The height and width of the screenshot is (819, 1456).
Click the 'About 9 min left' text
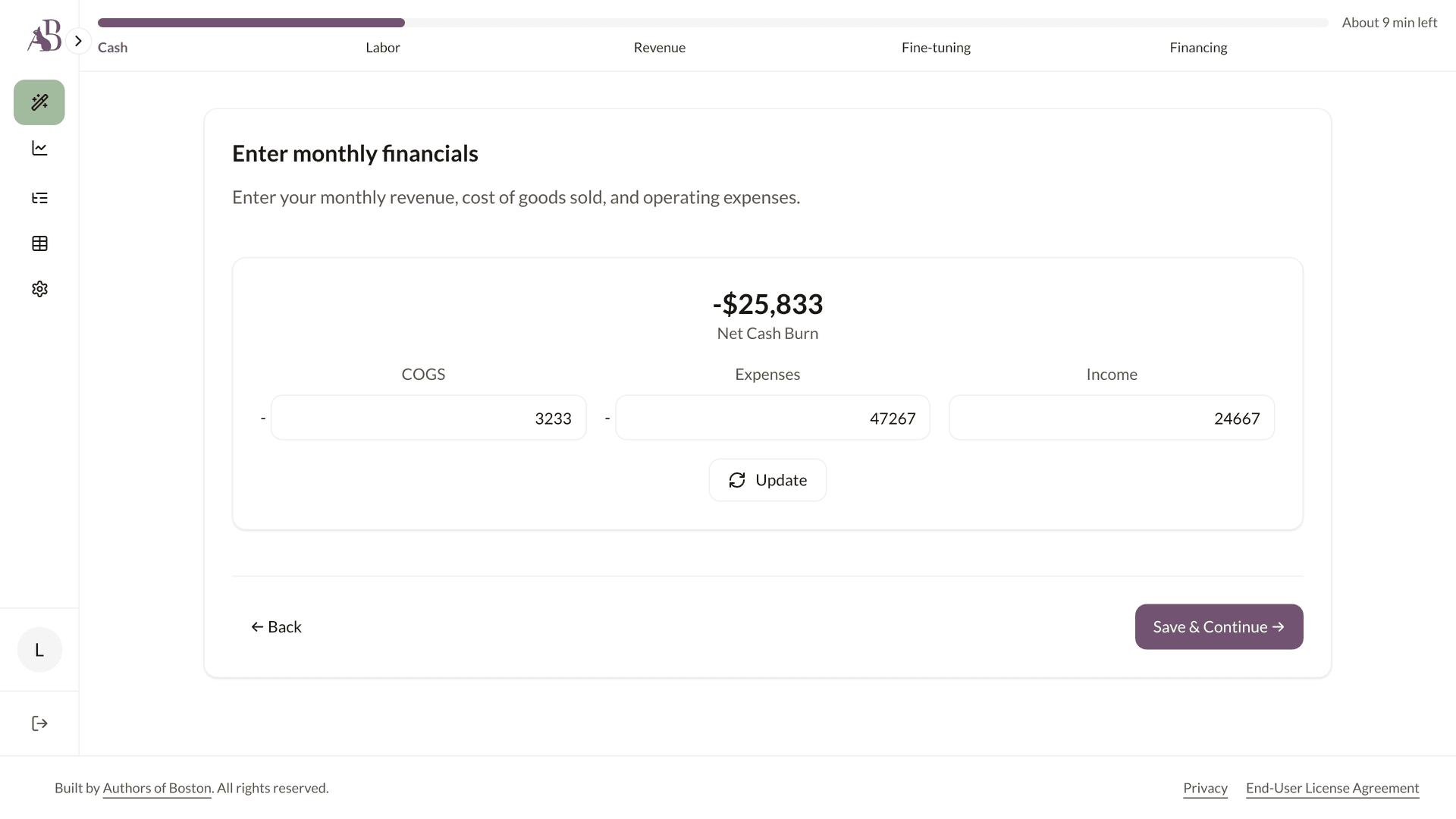[x=1389, y=23]
